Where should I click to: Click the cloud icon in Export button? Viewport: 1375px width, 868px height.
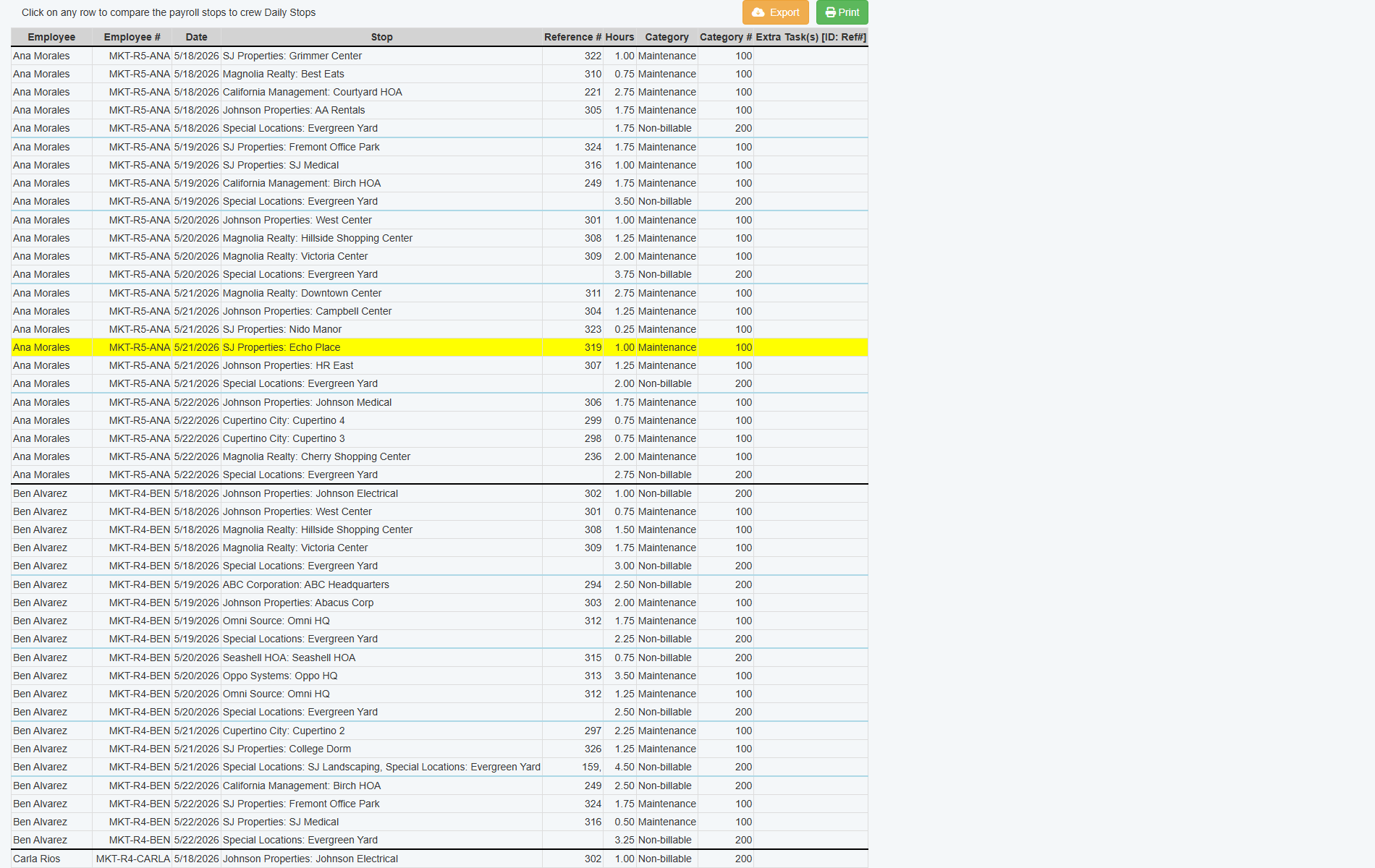[758, 12]
